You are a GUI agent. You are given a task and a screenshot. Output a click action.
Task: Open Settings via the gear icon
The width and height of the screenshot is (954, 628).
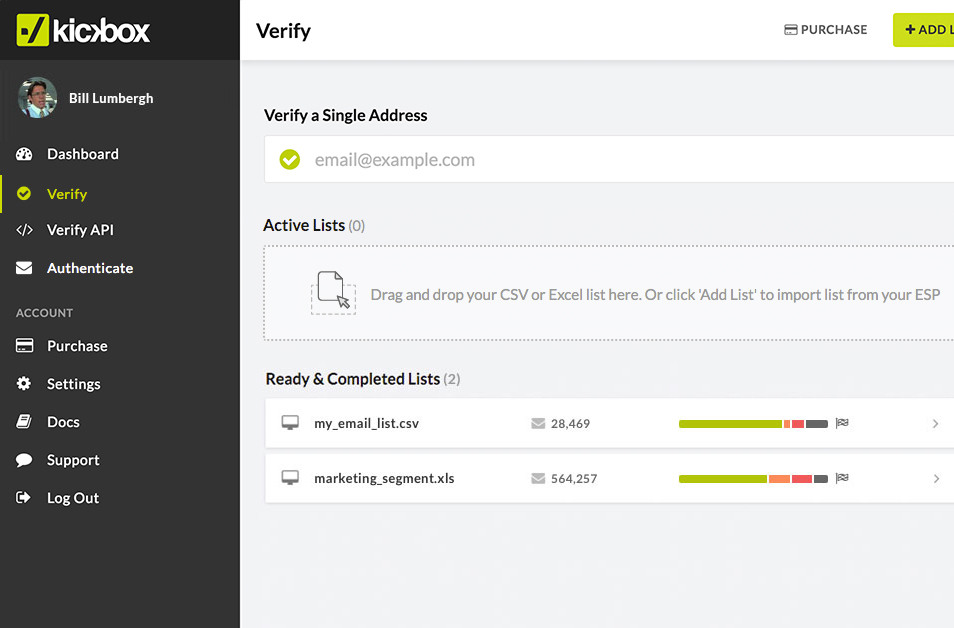coord(25,384)
